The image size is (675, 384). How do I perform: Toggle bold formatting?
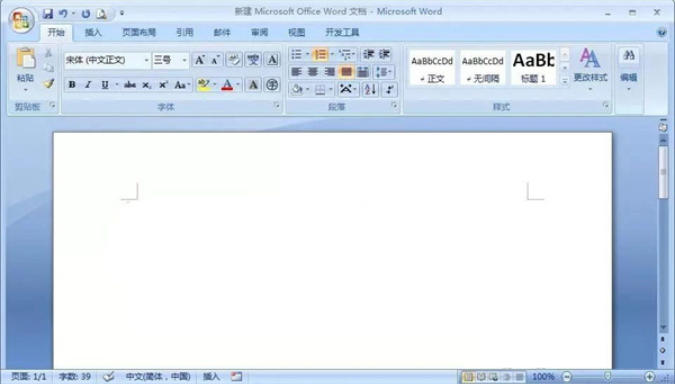tap(72, 85)
